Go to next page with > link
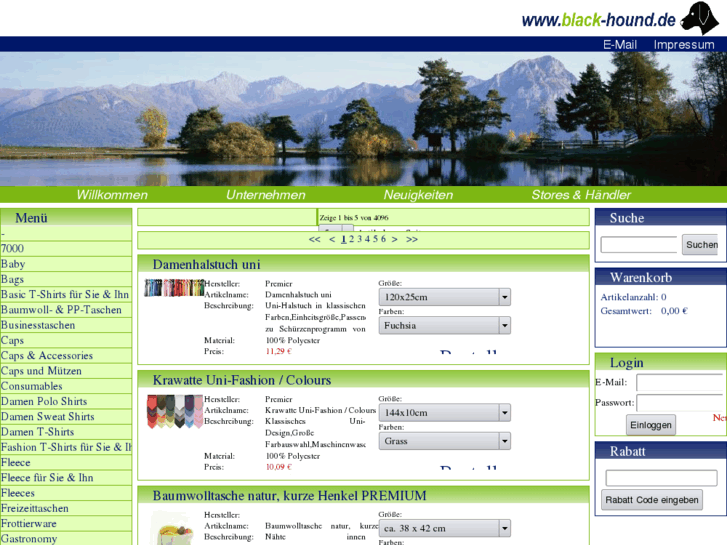727x545 pixels. 395,239
